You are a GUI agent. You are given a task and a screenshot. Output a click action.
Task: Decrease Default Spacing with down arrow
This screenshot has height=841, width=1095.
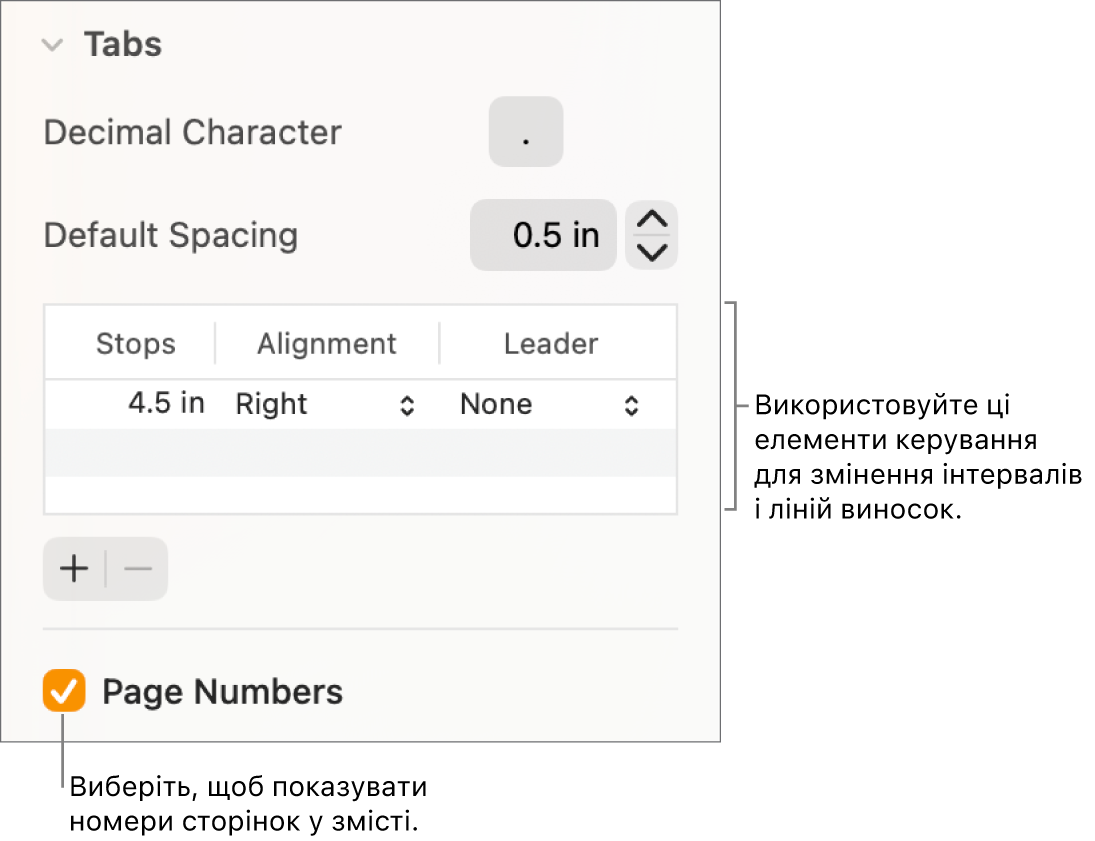point(652,252)
